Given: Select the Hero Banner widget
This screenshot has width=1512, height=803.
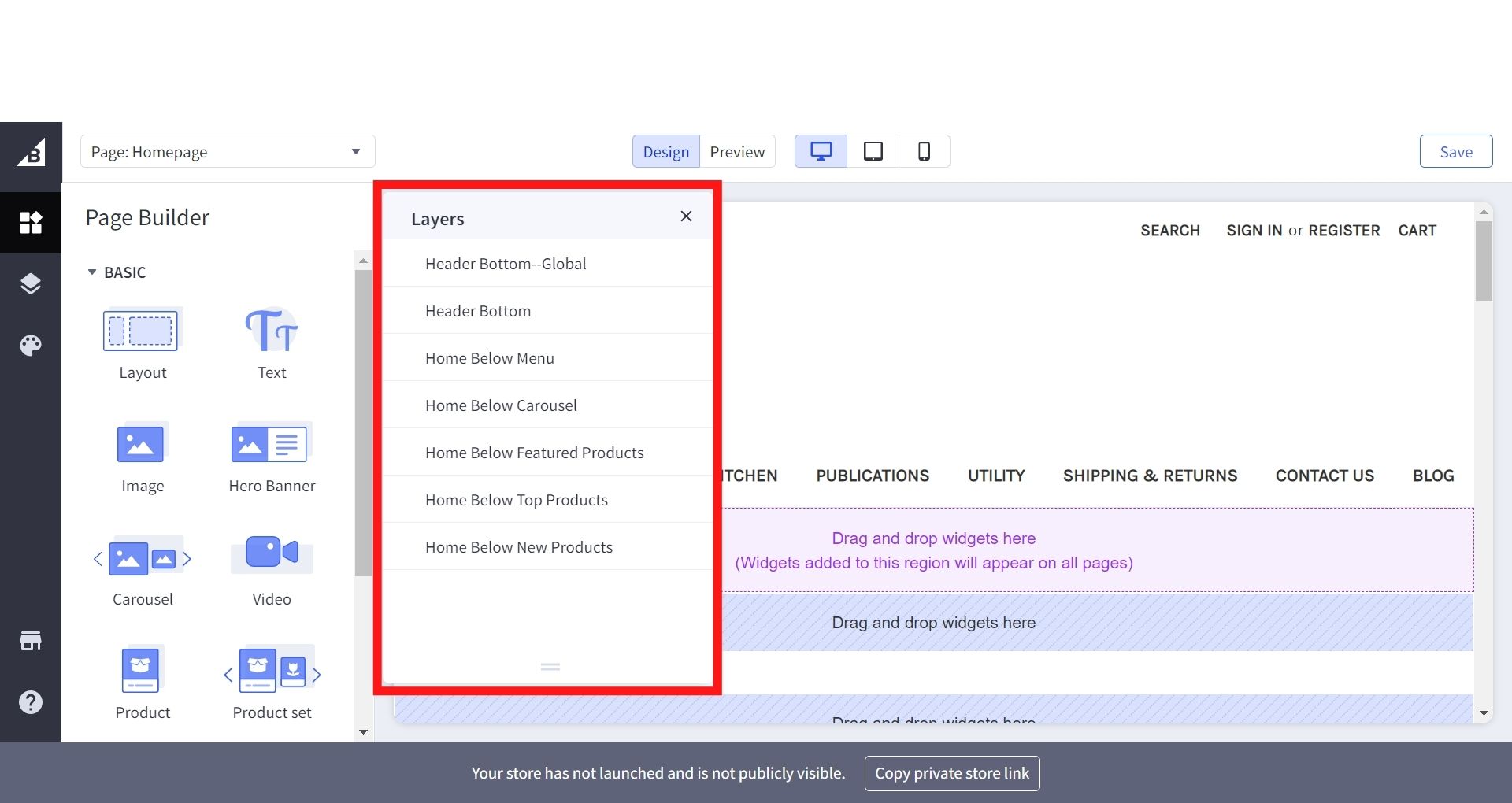Looking at the screenshot, I should pos(272,458).
